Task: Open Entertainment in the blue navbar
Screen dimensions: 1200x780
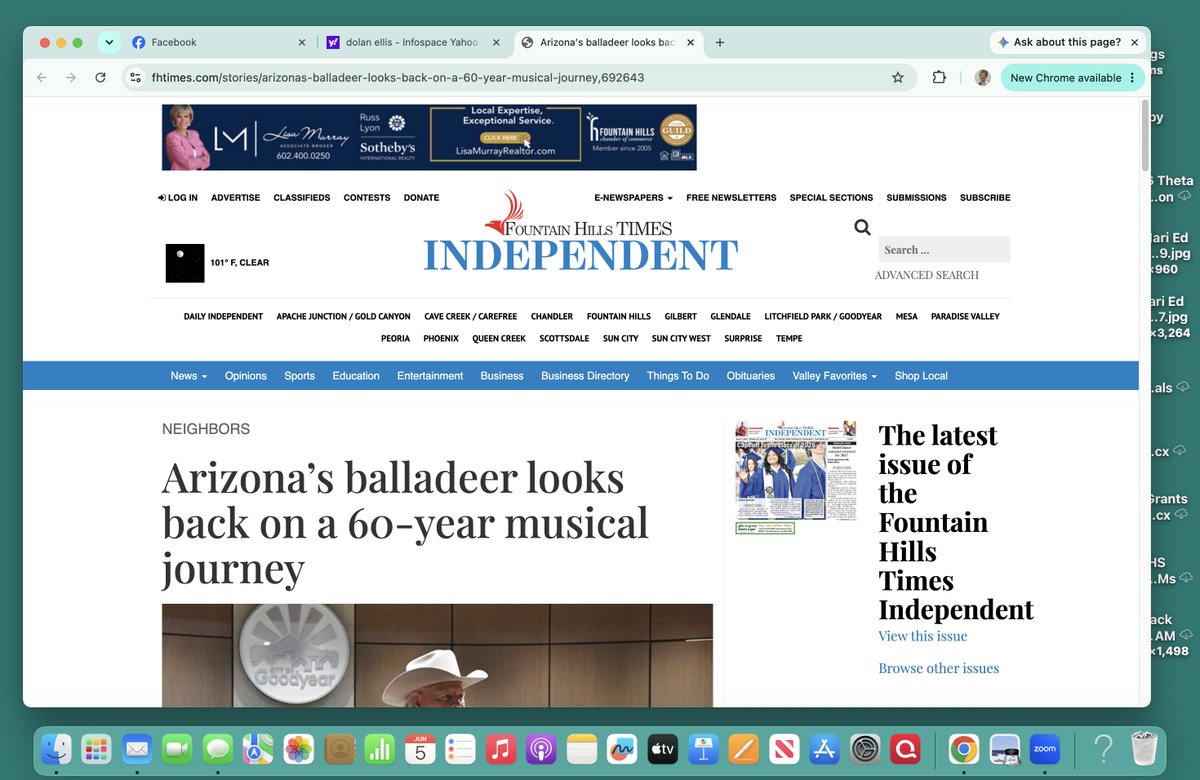Action: [430, 376]
